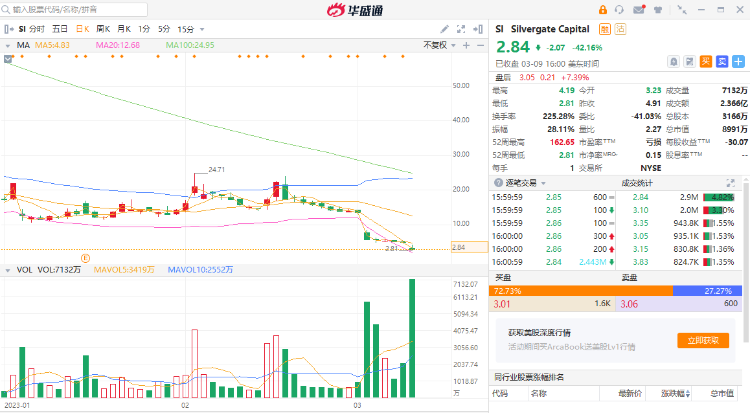This screenshot has width=750, height=413.
Task: Sort by 涨跌幅 column header
Action: coord(675,393)
